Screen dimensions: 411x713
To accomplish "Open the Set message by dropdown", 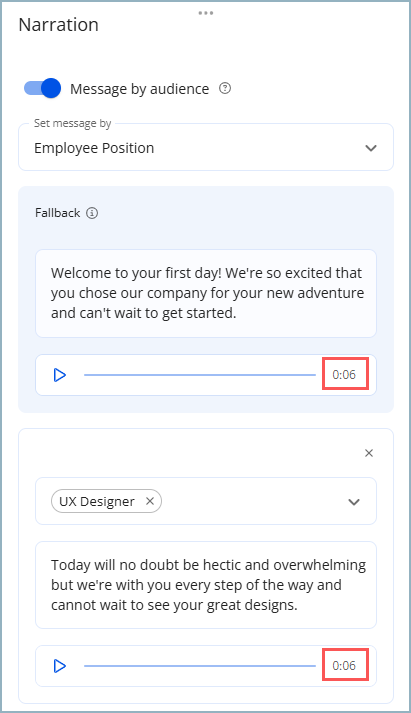I will click(206, 147).
